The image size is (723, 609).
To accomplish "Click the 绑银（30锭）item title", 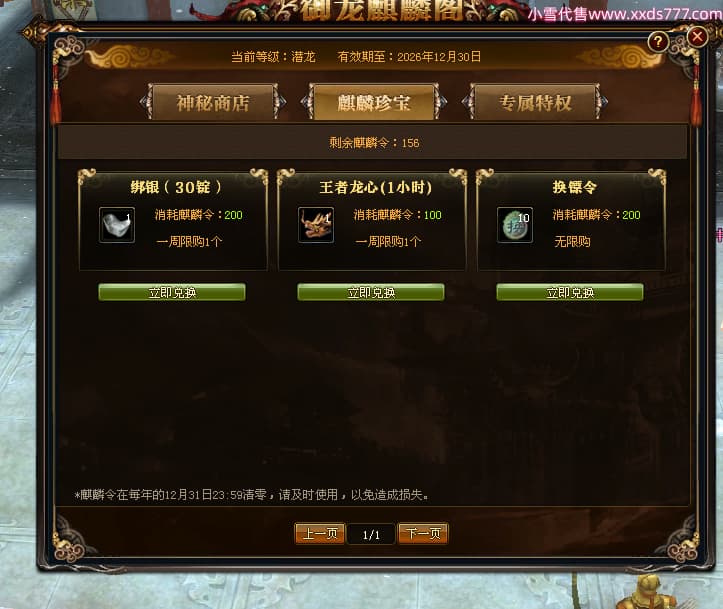I will point(176,187).
